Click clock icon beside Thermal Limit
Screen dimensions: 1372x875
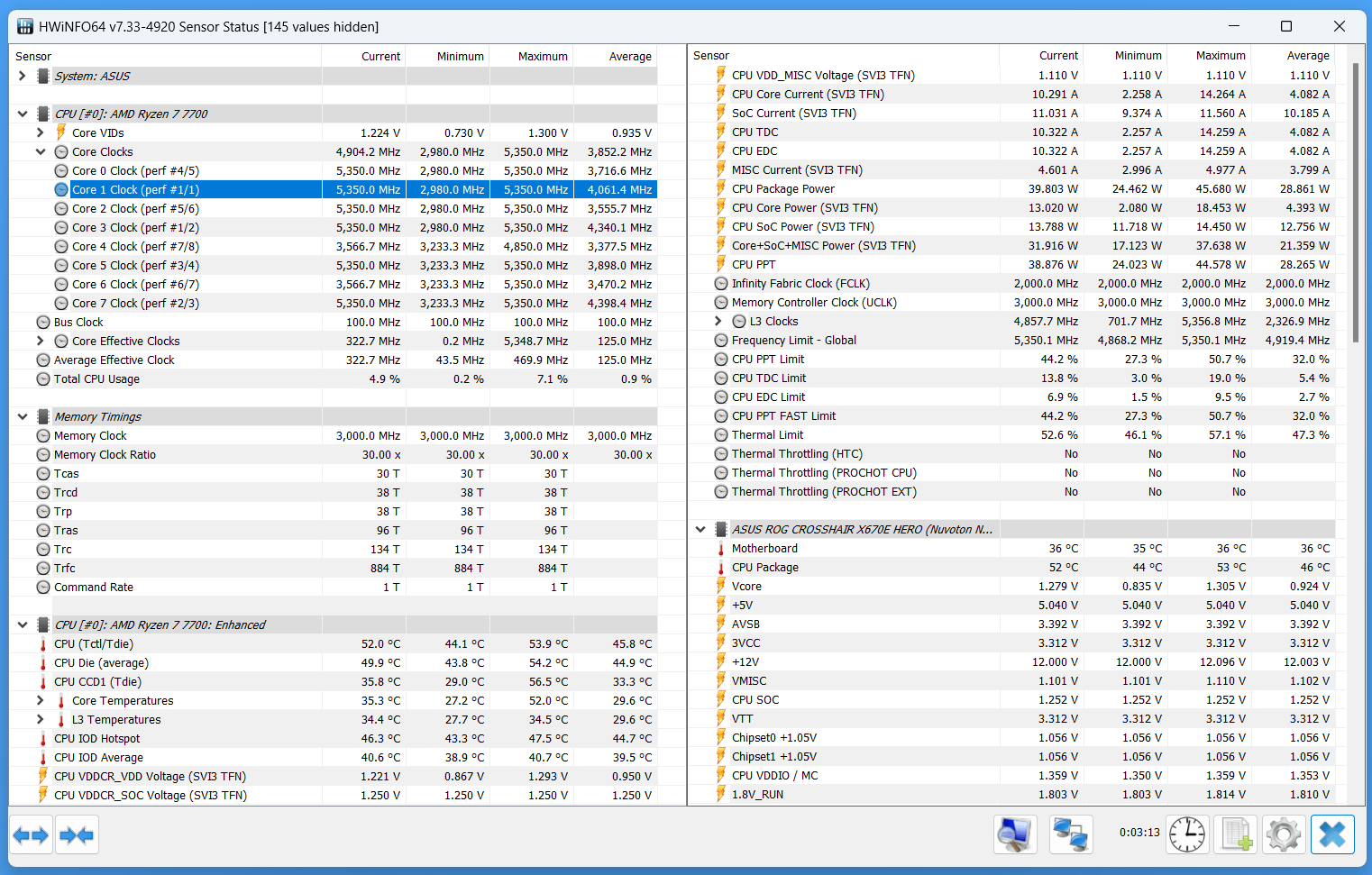tap(721, 434)
